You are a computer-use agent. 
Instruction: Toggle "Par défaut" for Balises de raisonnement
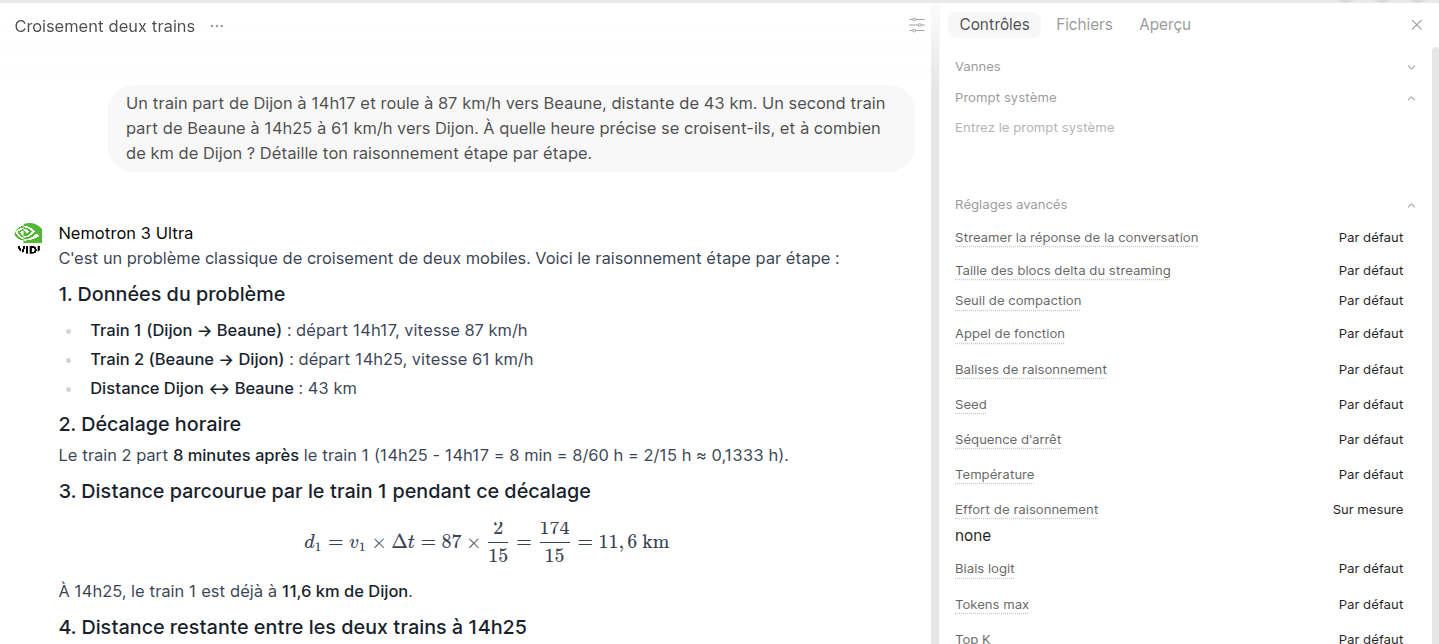click(1371, 370)
